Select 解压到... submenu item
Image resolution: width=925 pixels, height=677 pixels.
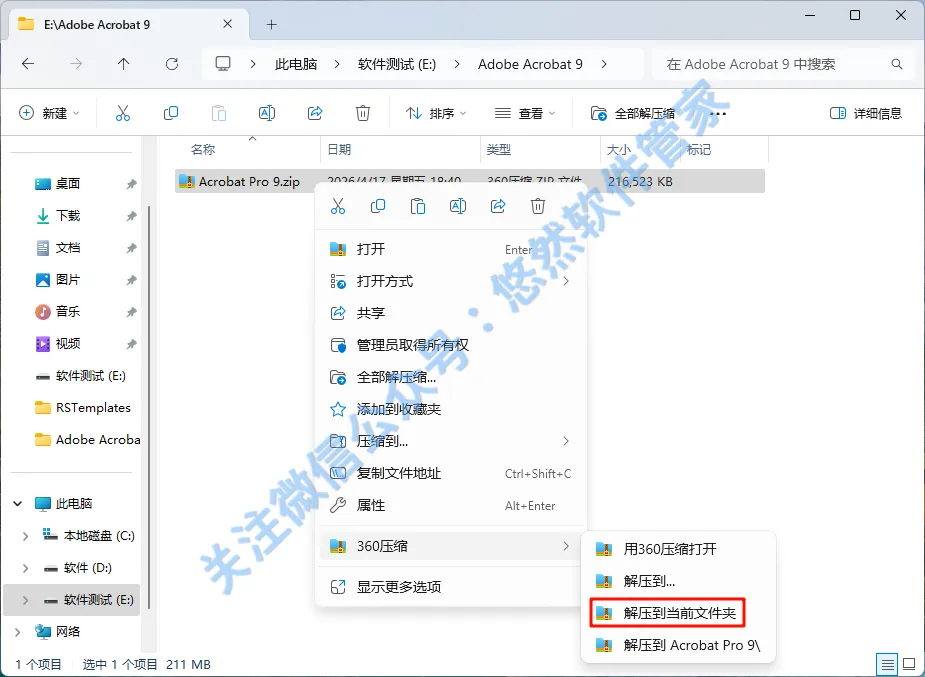coord(678,581)
